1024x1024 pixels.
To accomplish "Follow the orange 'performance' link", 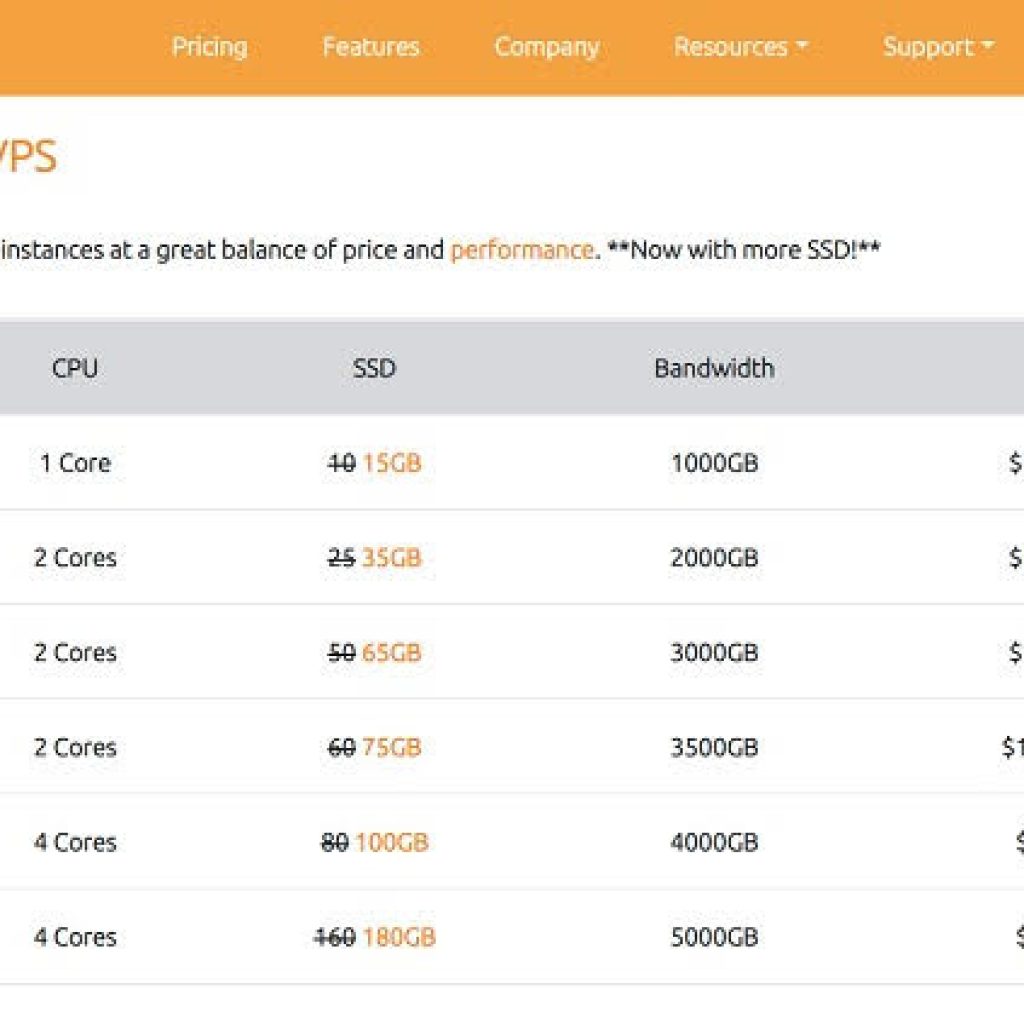I will click(522, 250).
